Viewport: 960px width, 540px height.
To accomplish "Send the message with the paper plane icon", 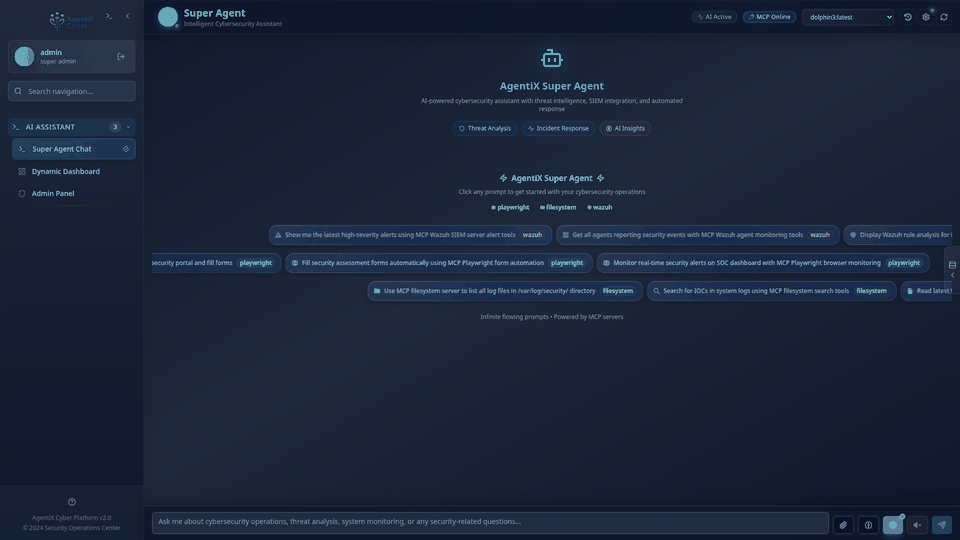I will pos(942,525).
